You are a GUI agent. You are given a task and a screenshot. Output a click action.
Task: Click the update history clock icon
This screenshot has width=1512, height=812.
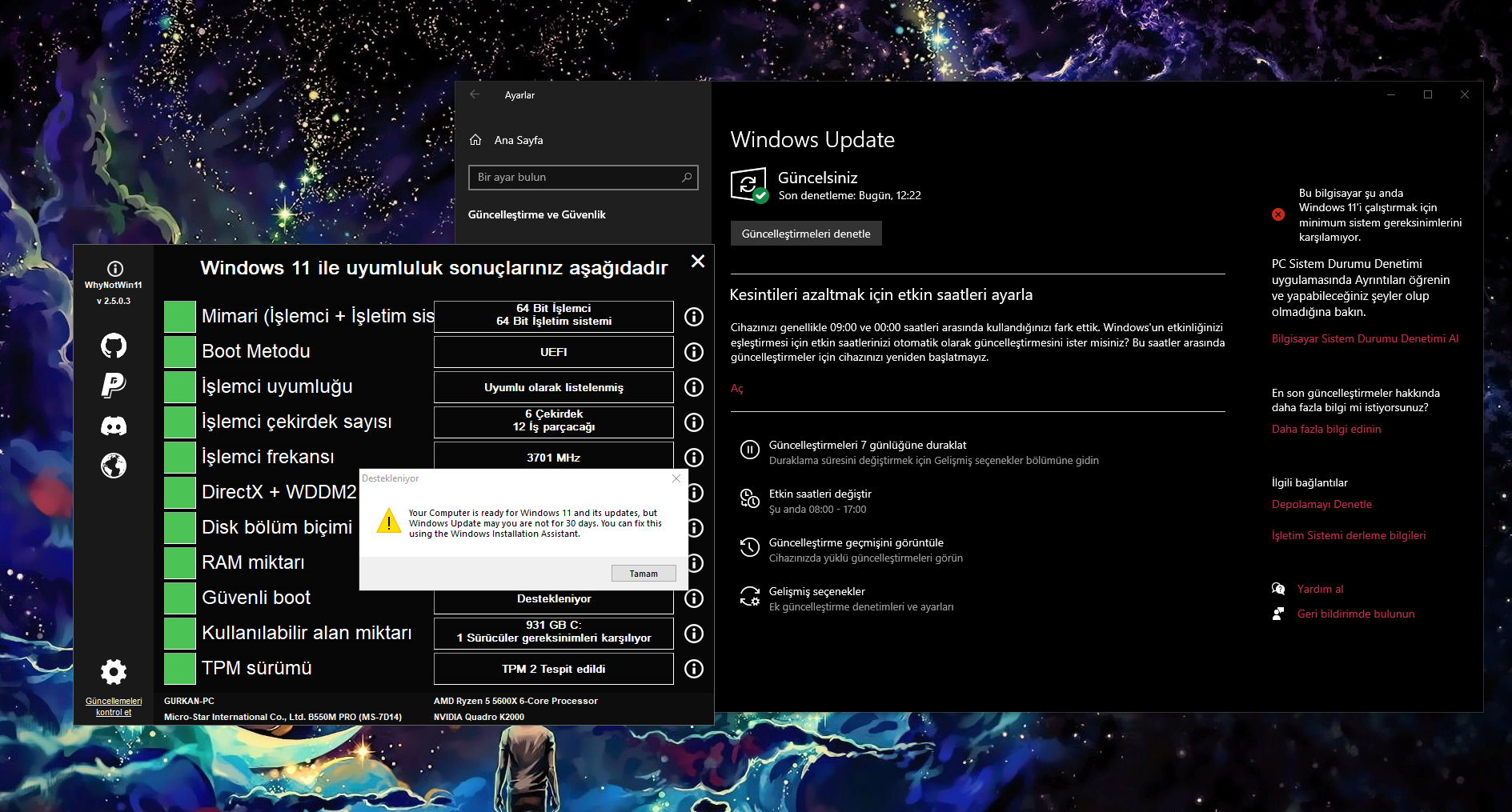pos(750,547)
